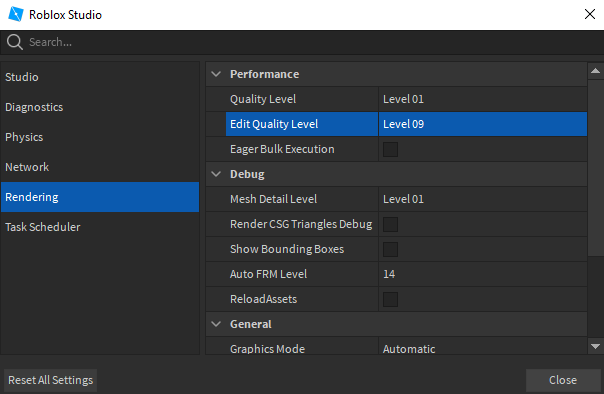Select the Mesh Detail Level label

point(273,199)
